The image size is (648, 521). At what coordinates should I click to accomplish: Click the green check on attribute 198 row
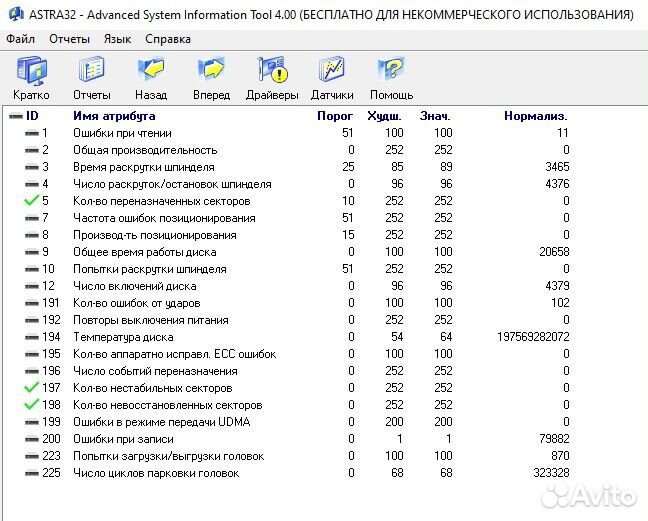(x=31, y=405)
